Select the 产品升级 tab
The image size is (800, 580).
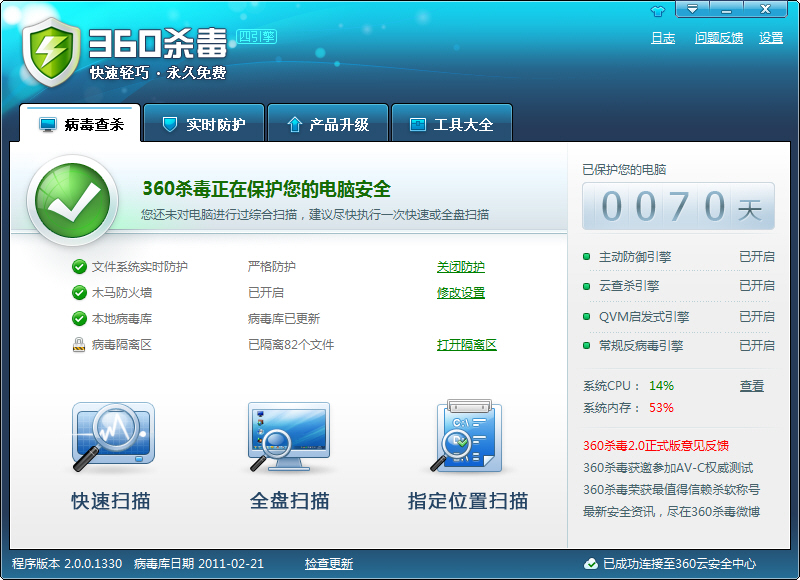click(328, 125)
